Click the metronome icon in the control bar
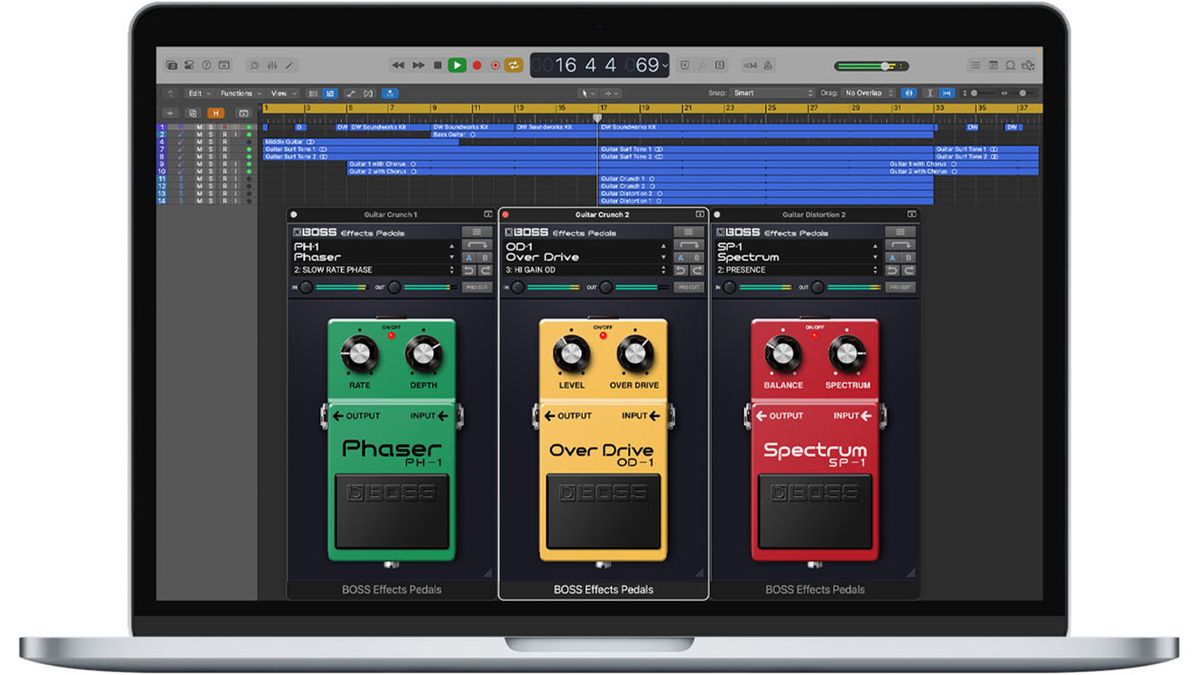The image size is (1200, 675). pyautogui.click(x=768, y=64)
